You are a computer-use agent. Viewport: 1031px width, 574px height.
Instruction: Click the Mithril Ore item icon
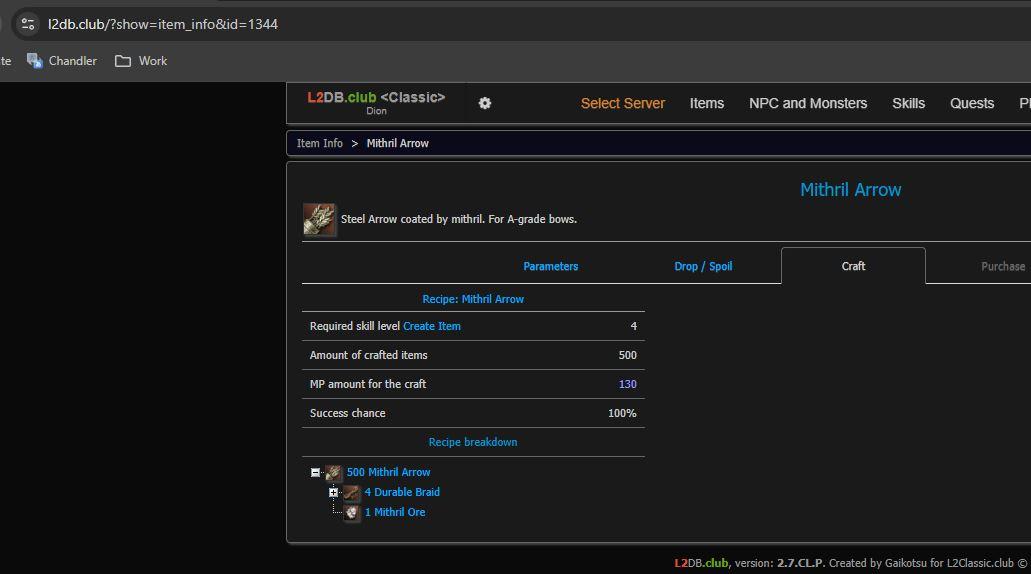pos(352,513)
